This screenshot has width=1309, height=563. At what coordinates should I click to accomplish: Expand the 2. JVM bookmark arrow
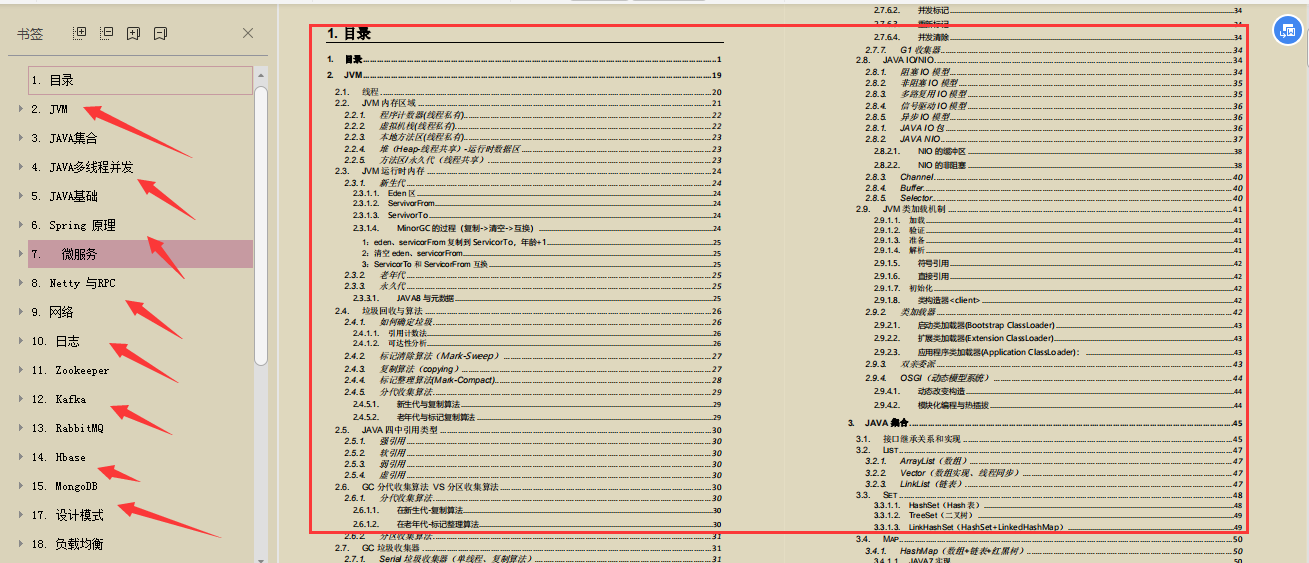pos(20,109)
